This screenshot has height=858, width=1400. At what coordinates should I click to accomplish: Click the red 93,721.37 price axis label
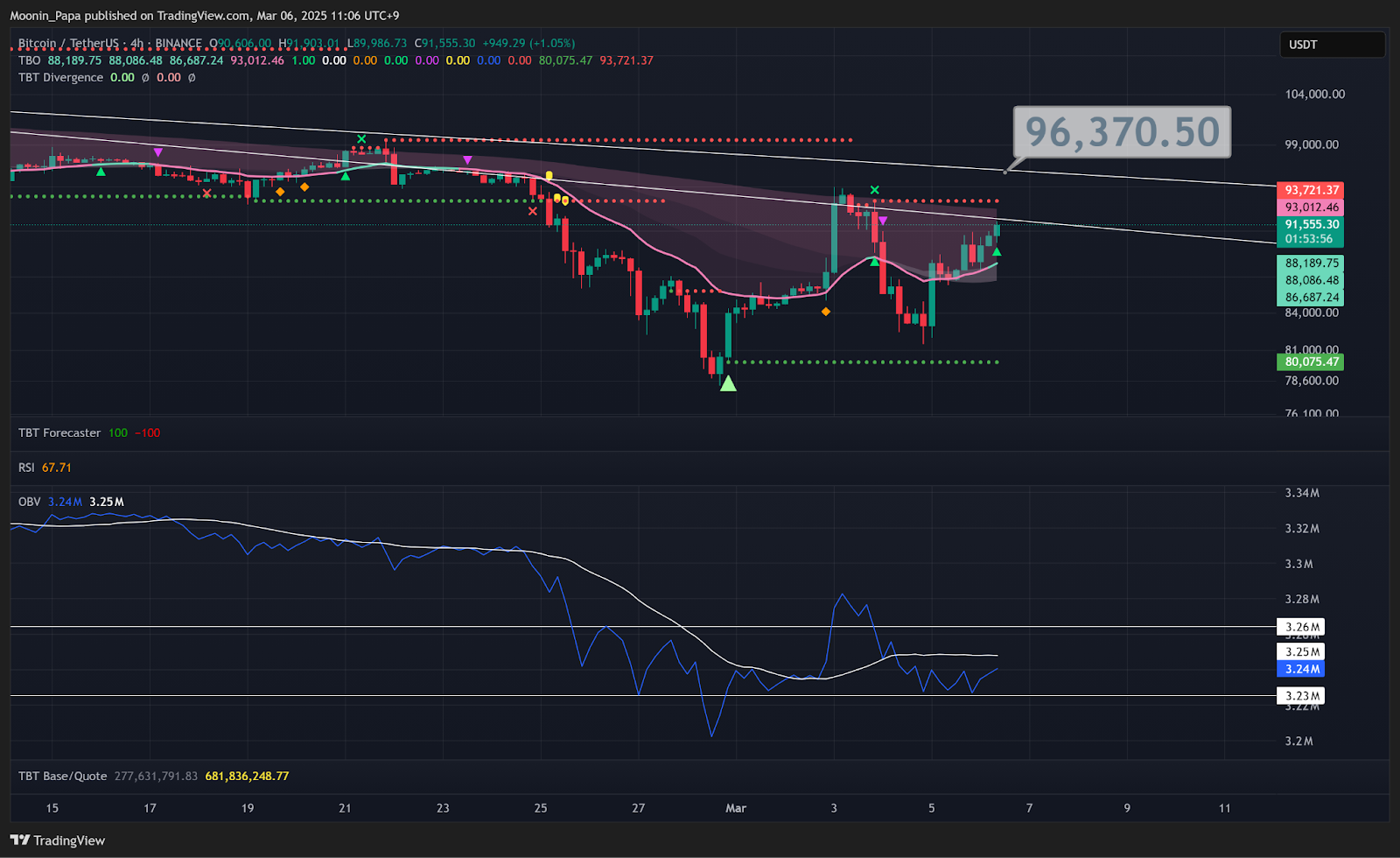pyautogui.click(x=1311, y=190)
